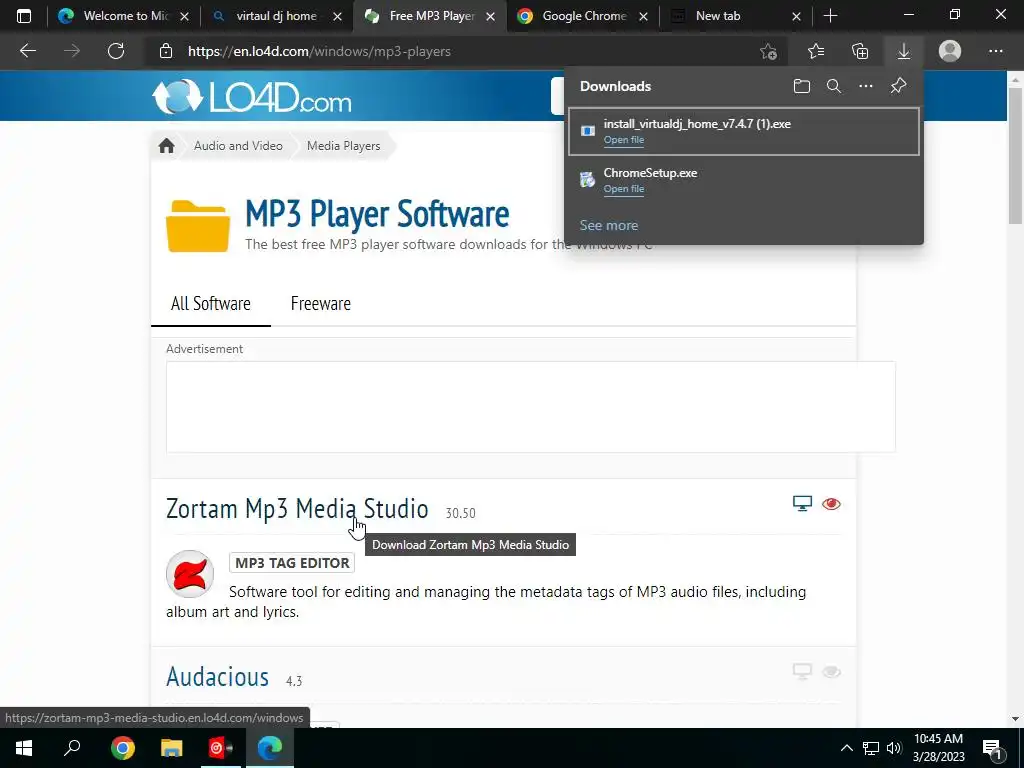Click the browser back arrow

click(x=27, y=51)
